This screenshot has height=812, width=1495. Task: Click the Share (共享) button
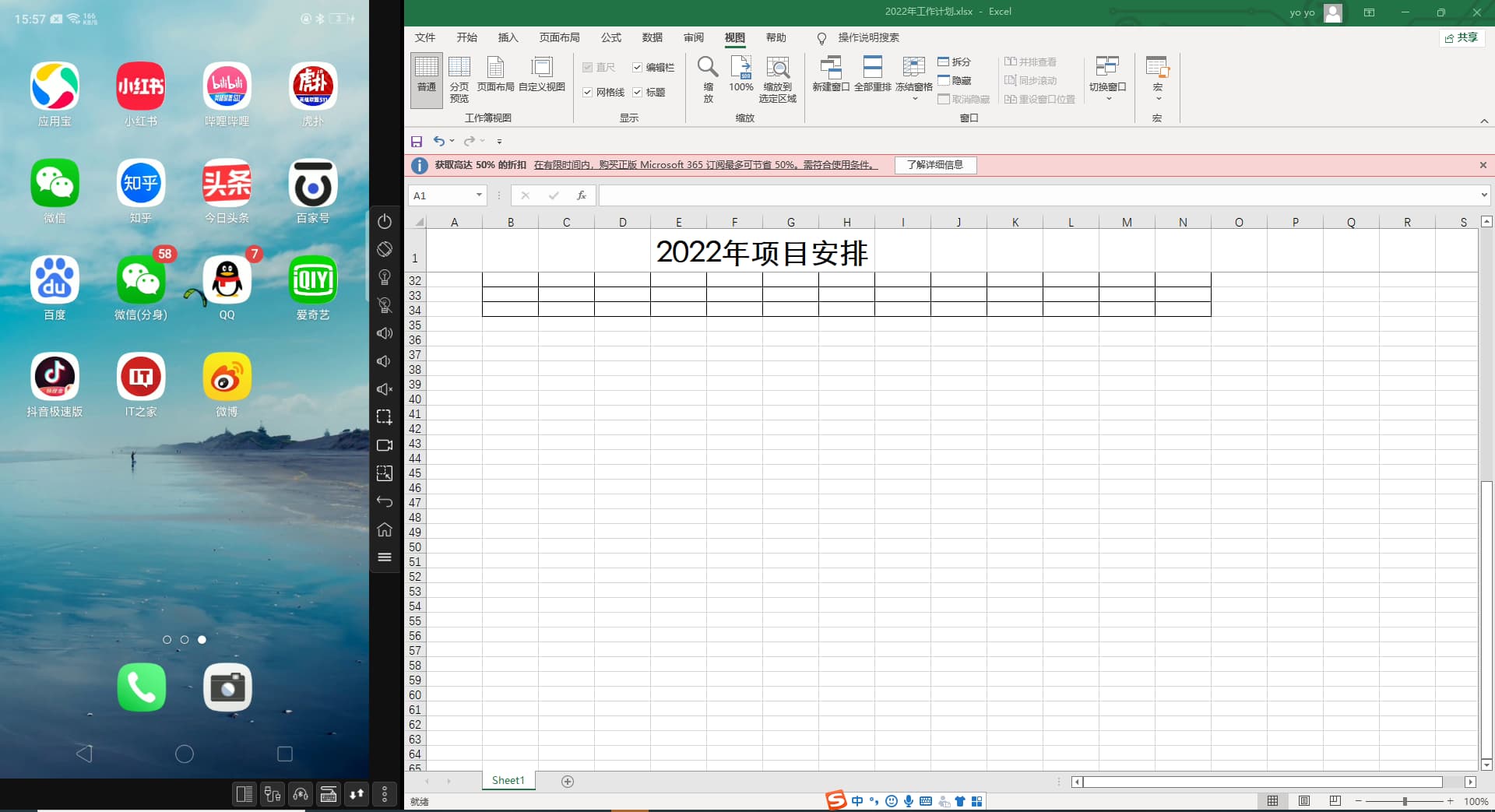point(1462,37)
